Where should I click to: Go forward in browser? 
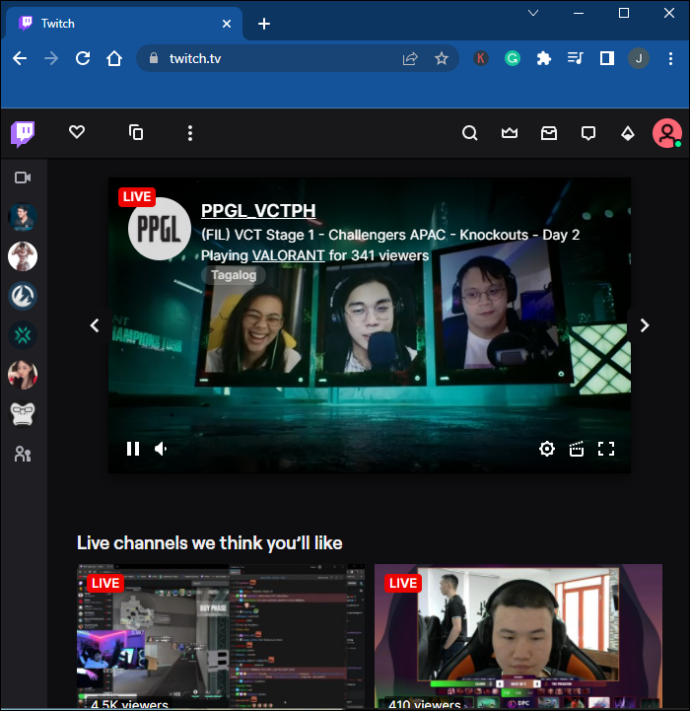[51, 58]
